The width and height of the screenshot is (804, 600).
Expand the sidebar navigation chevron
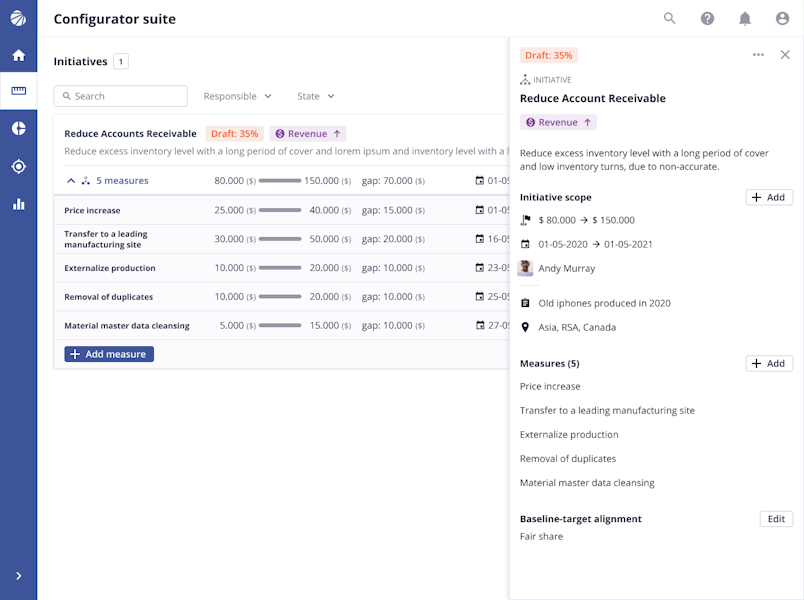point(18,576)
